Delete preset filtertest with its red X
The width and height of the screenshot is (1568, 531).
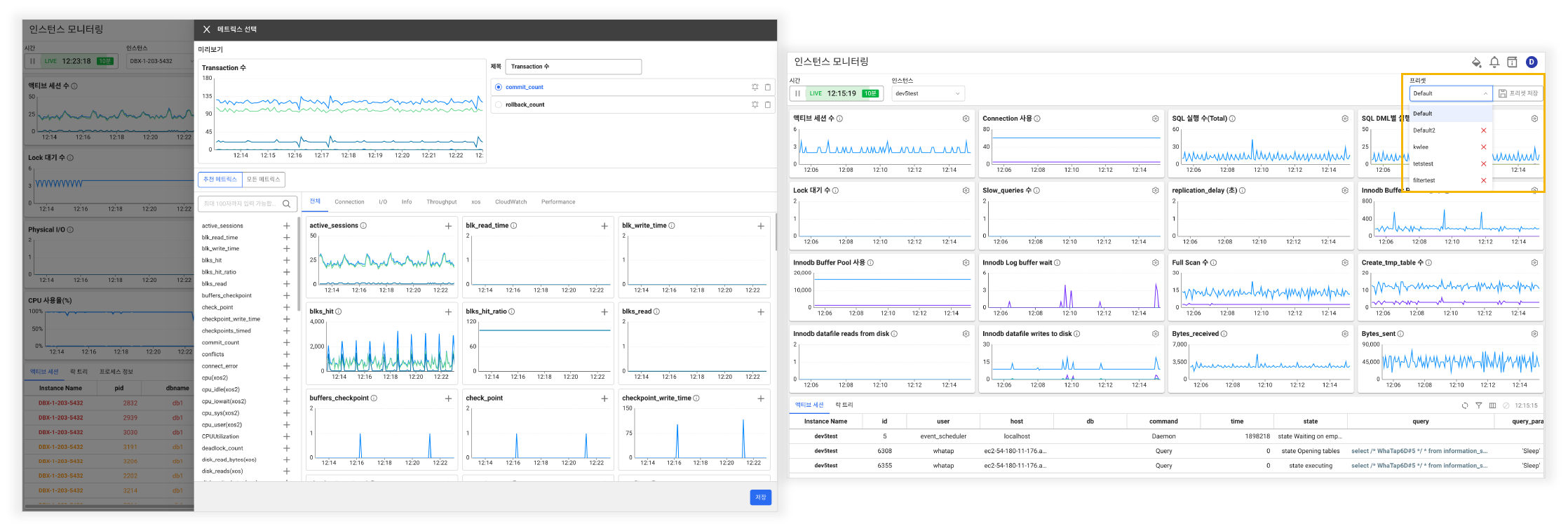pos(1483,180)
